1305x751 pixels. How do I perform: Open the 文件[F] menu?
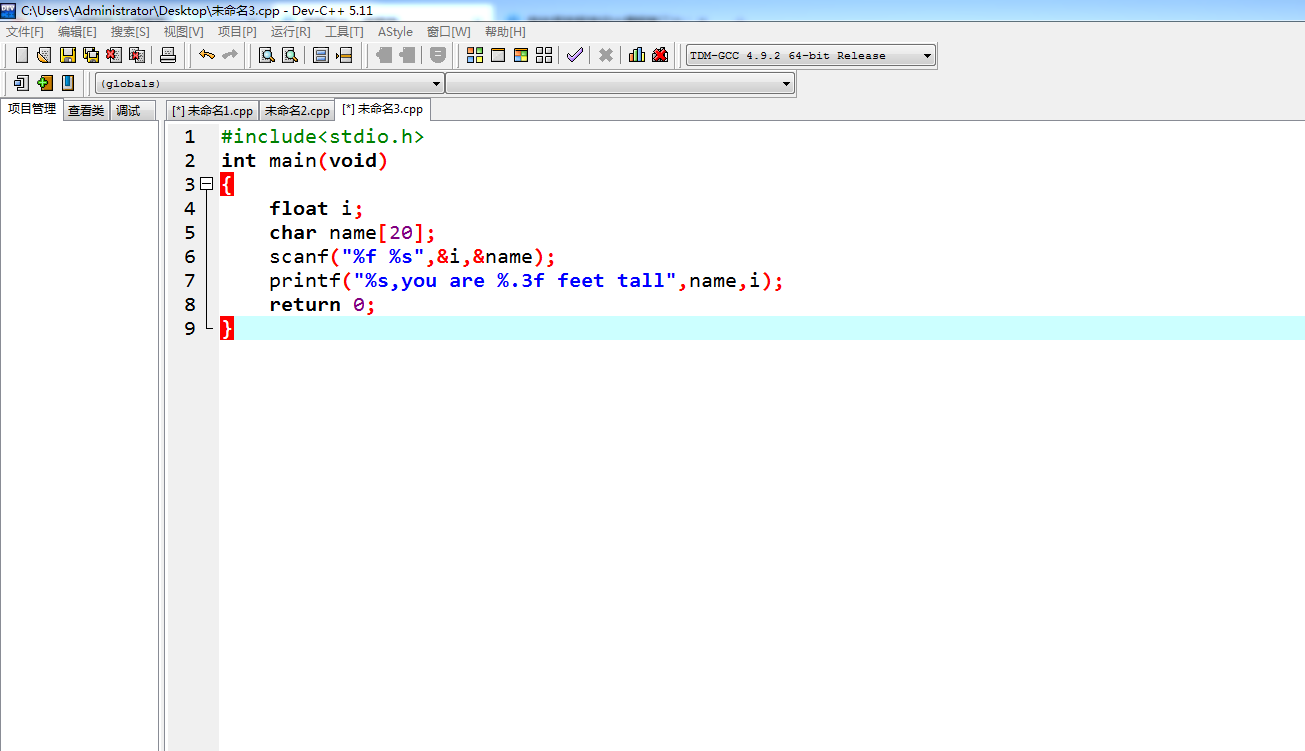[25, 32]
